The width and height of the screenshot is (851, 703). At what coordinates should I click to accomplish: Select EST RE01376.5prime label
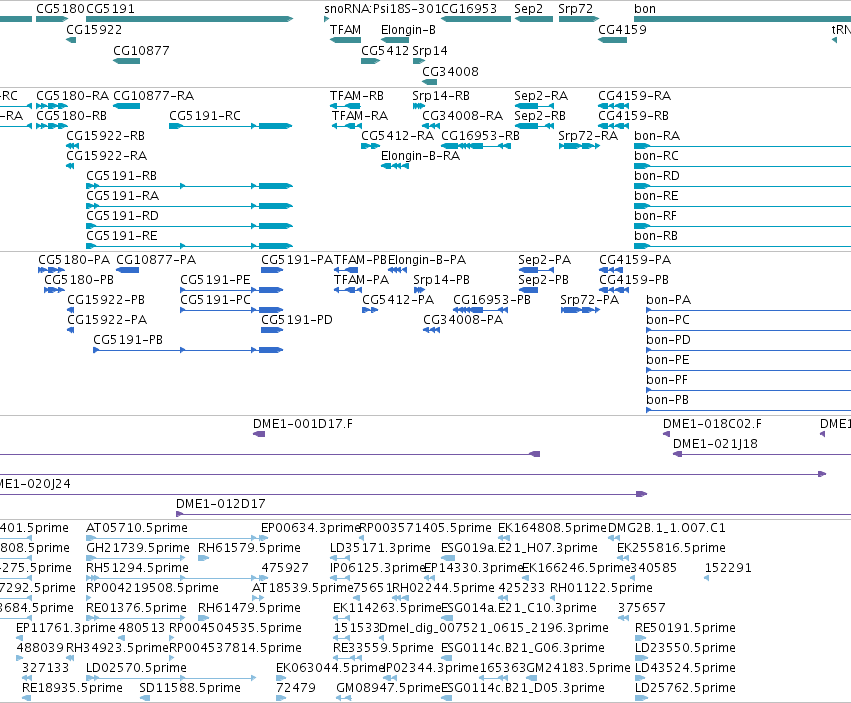pyautogui.click(x=136, y=607)
